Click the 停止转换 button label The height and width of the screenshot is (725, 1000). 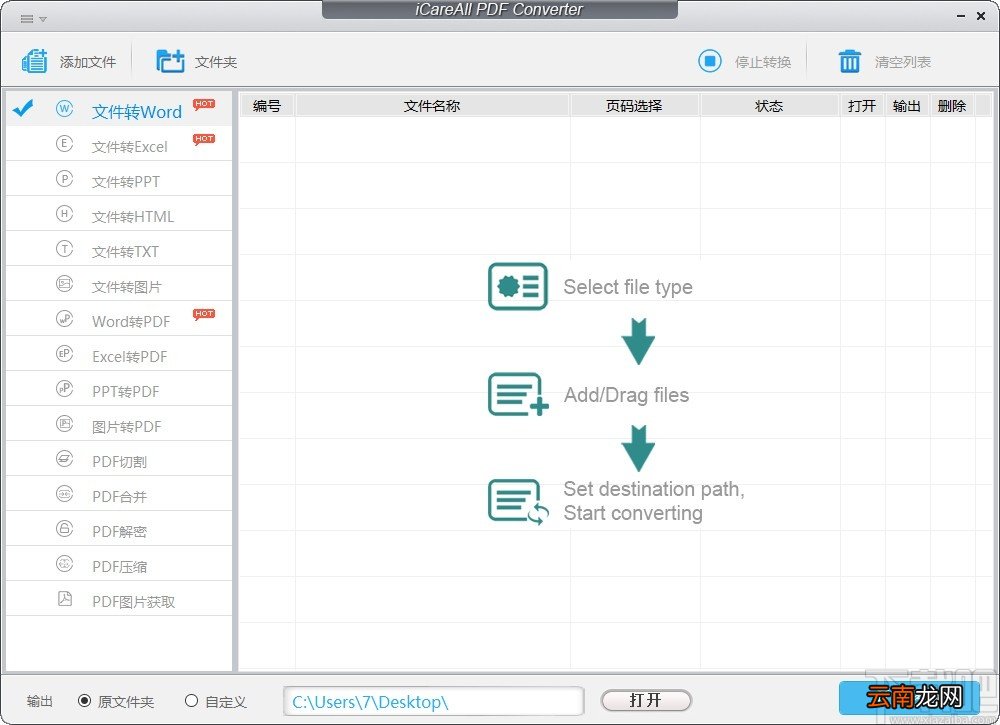763,62
